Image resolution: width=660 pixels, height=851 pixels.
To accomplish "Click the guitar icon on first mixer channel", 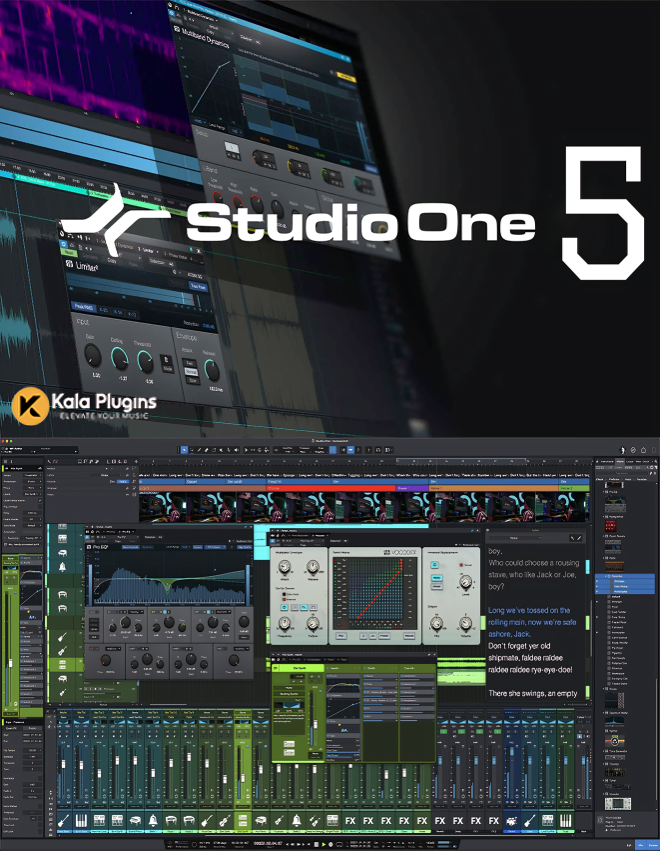I will (62, 821).
